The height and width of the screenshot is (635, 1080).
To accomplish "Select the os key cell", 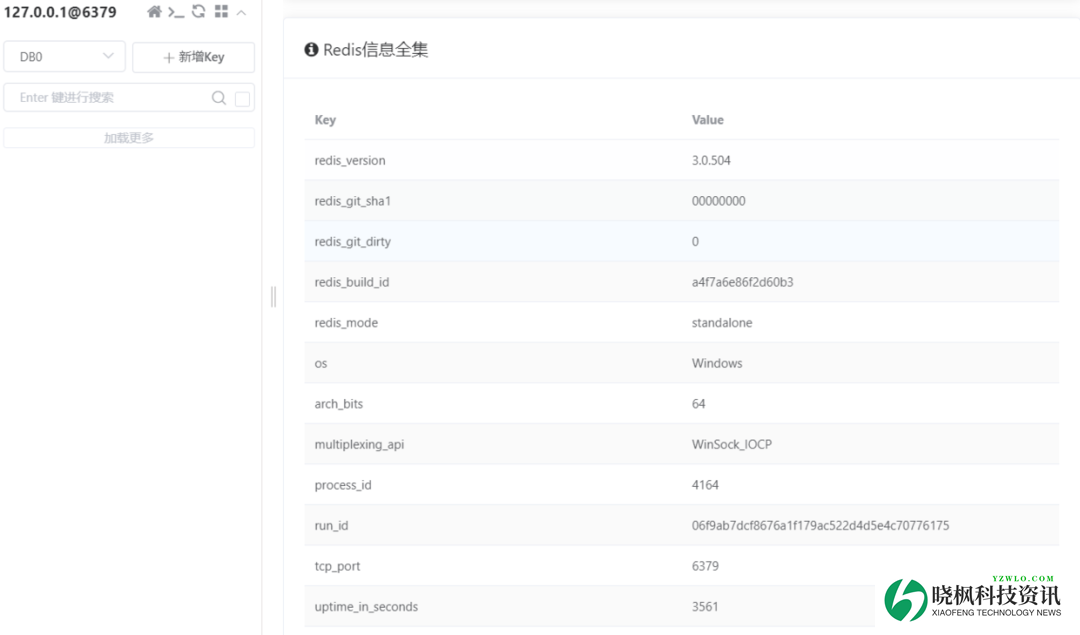I will [321, 364].
